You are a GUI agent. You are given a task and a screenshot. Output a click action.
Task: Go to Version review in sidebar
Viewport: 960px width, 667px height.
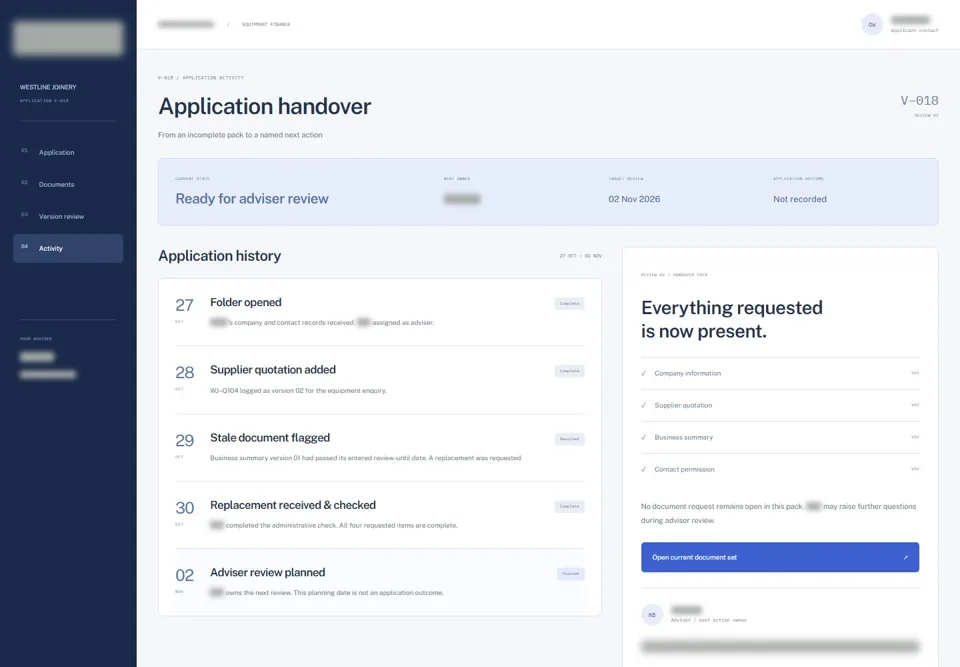[68, 216]
